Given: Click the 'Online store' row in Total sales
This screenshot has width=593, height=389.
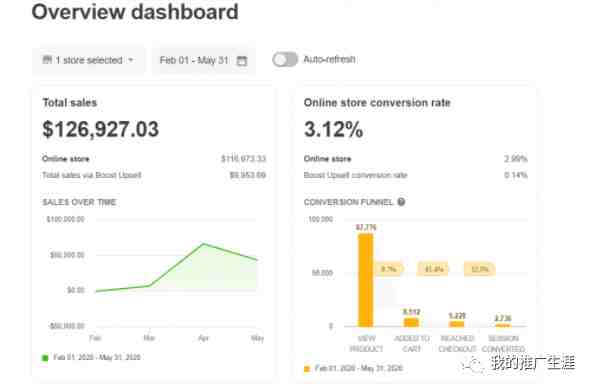Looking at the screenshot, I should [x=154, y=159].
